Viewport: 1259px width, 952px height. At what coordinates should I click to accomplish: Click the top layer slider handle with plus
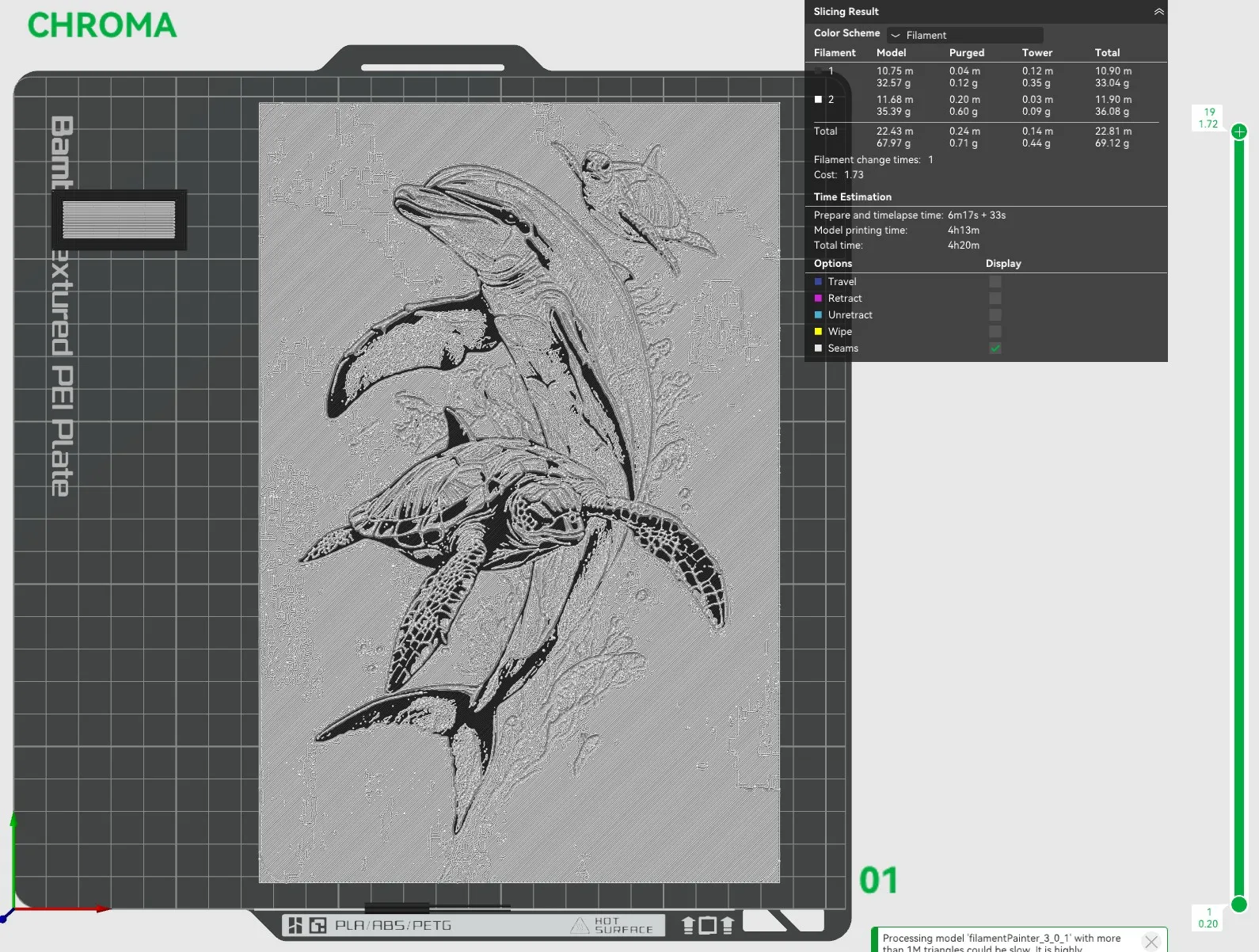[x=1239, y=131]
